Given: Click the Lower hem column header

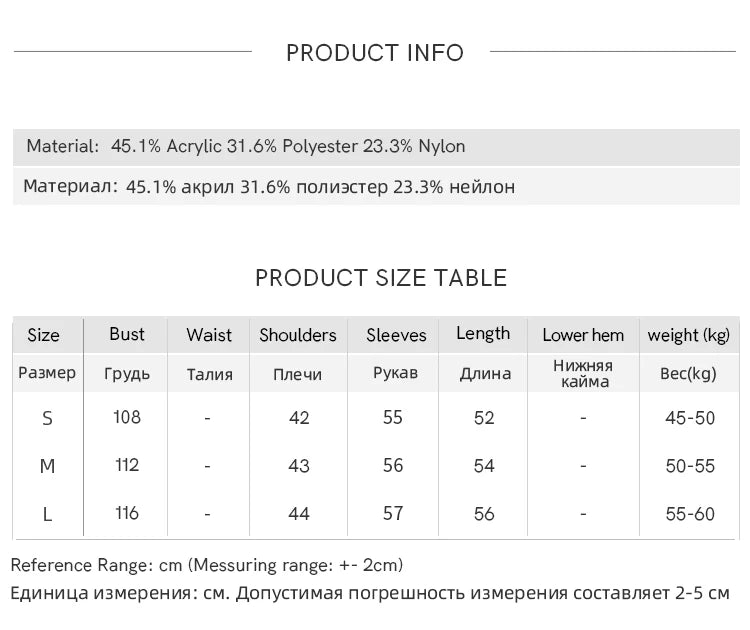Looking at the screenshot, I should tap(583, 335).
